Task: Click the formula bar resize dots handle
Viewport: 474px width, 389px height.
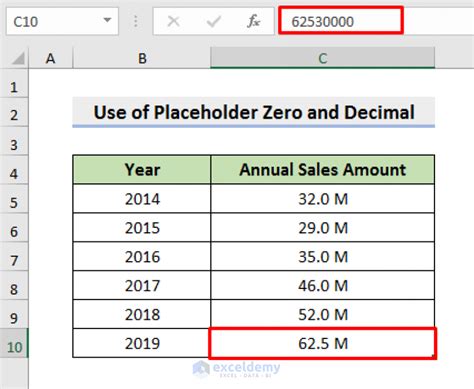Action: tap(136, 22)
